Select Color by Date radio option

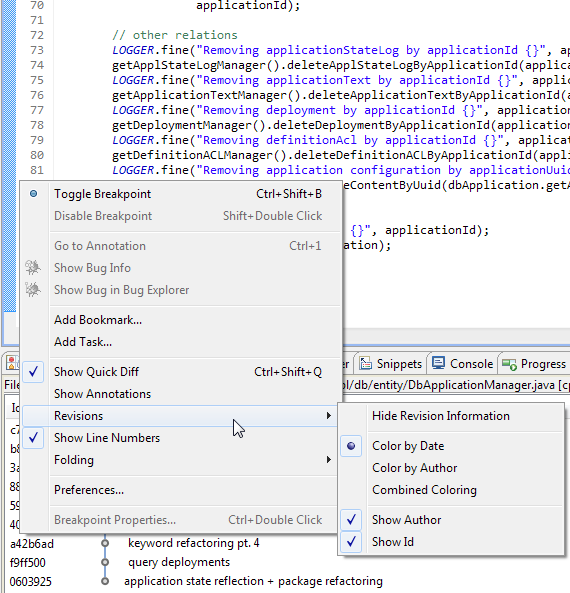451,446
